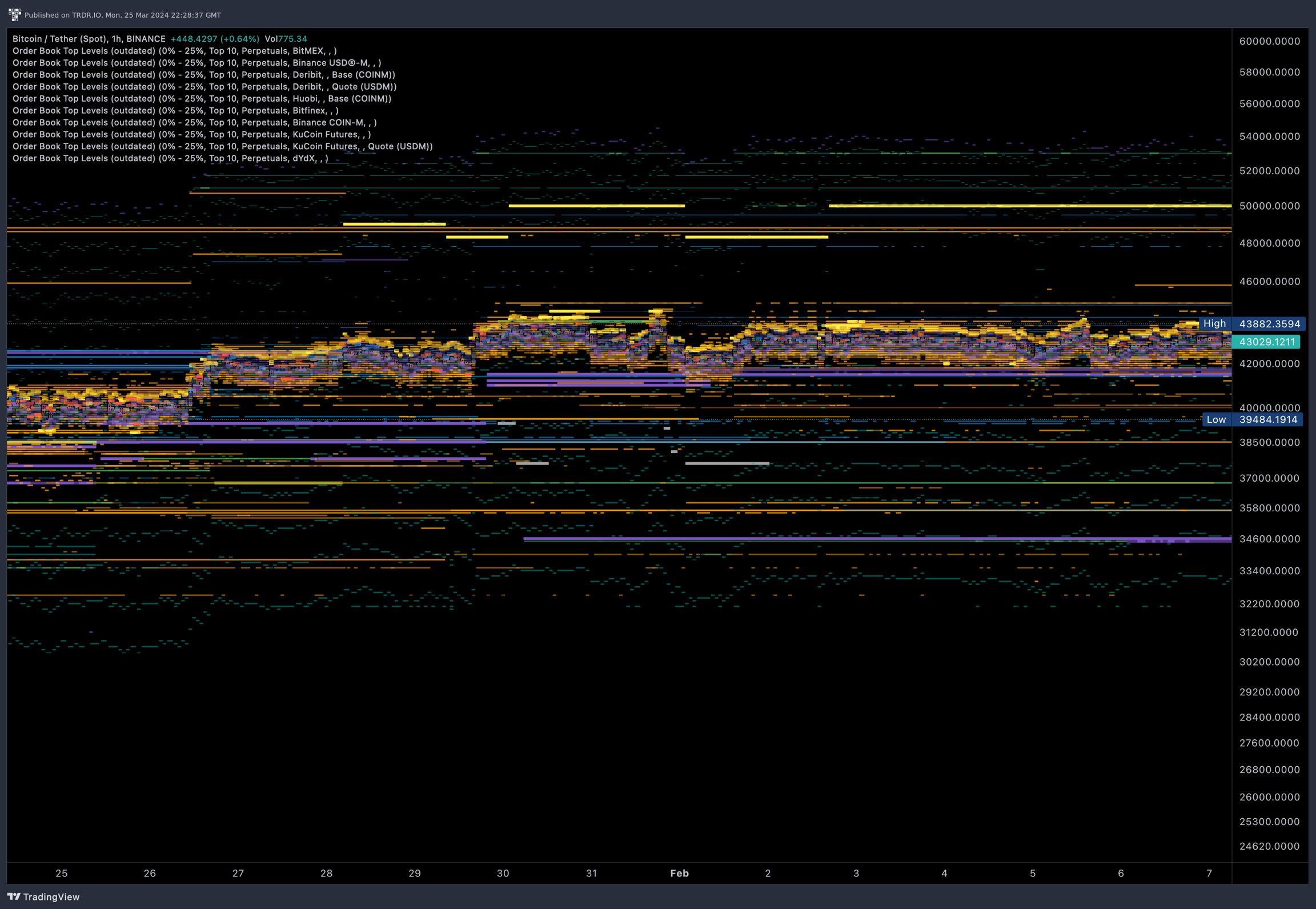This screenshot has width=1316, height=909.
Task: Click the current price tag 43029.1211
Action: [1266, 342]
